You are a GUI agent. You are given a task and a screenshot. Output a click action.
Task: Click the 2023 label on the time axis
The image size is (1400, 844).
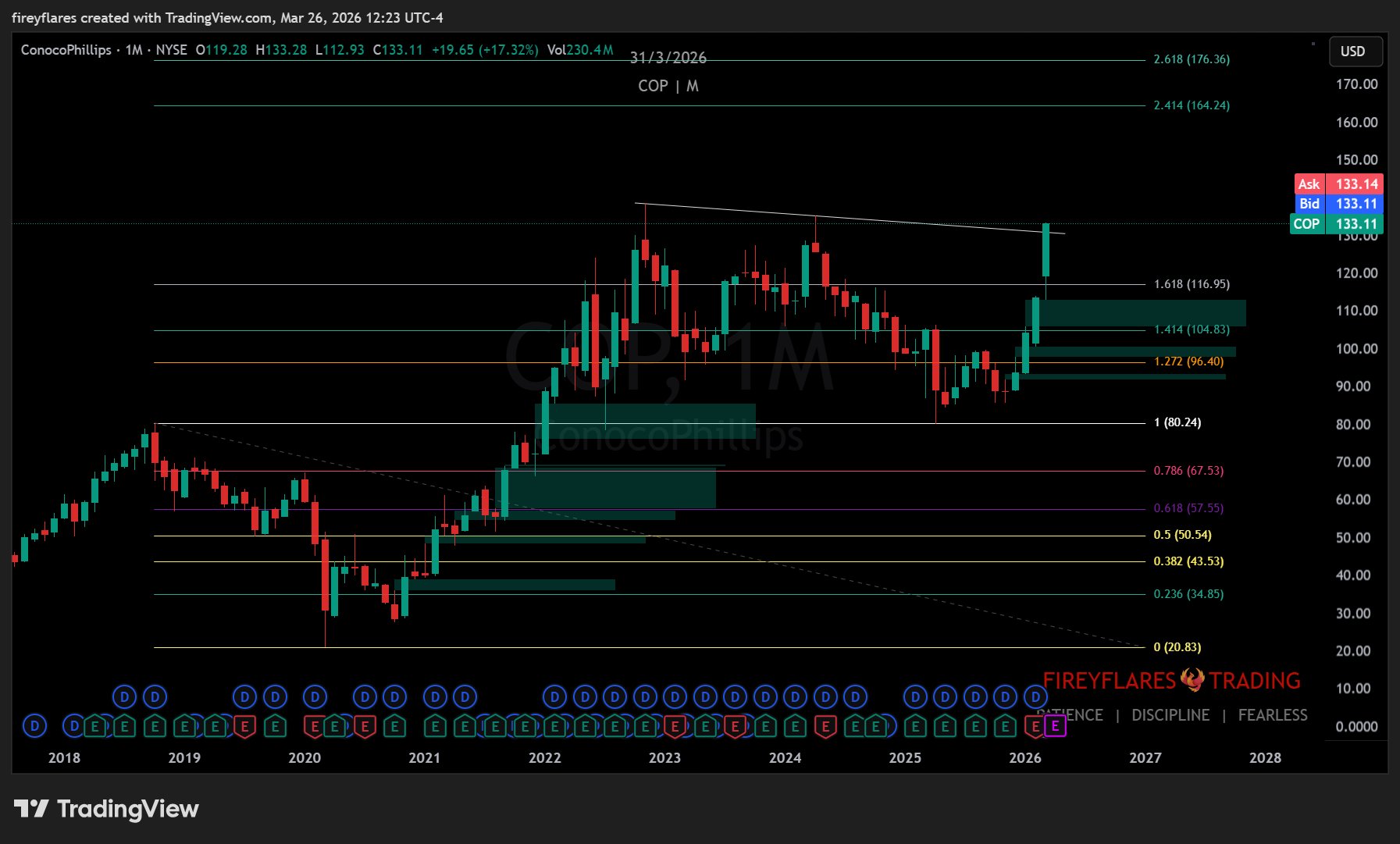[664, 758]
